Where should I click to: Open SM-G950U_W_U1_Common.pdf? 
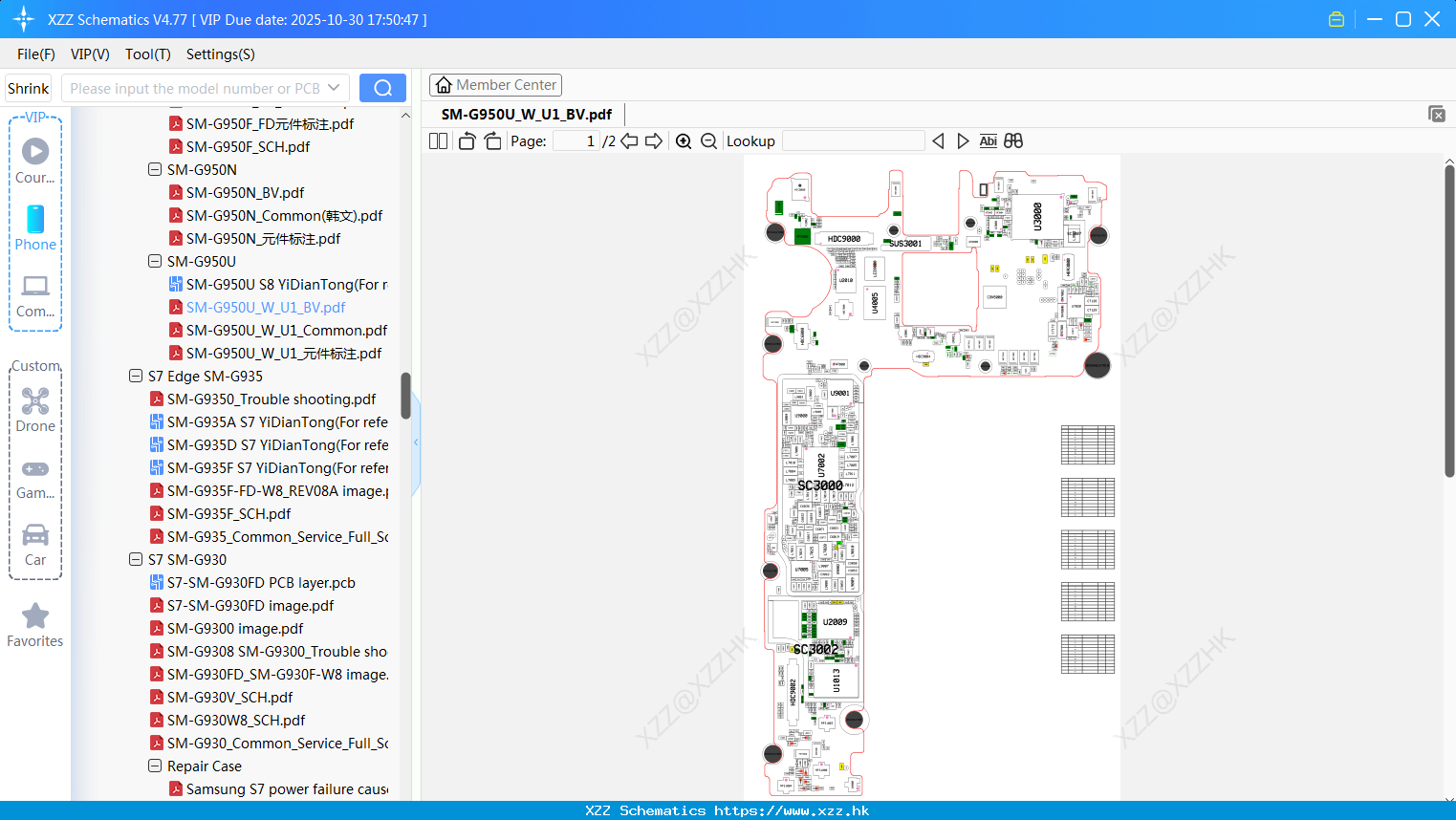tap(287, 330)
